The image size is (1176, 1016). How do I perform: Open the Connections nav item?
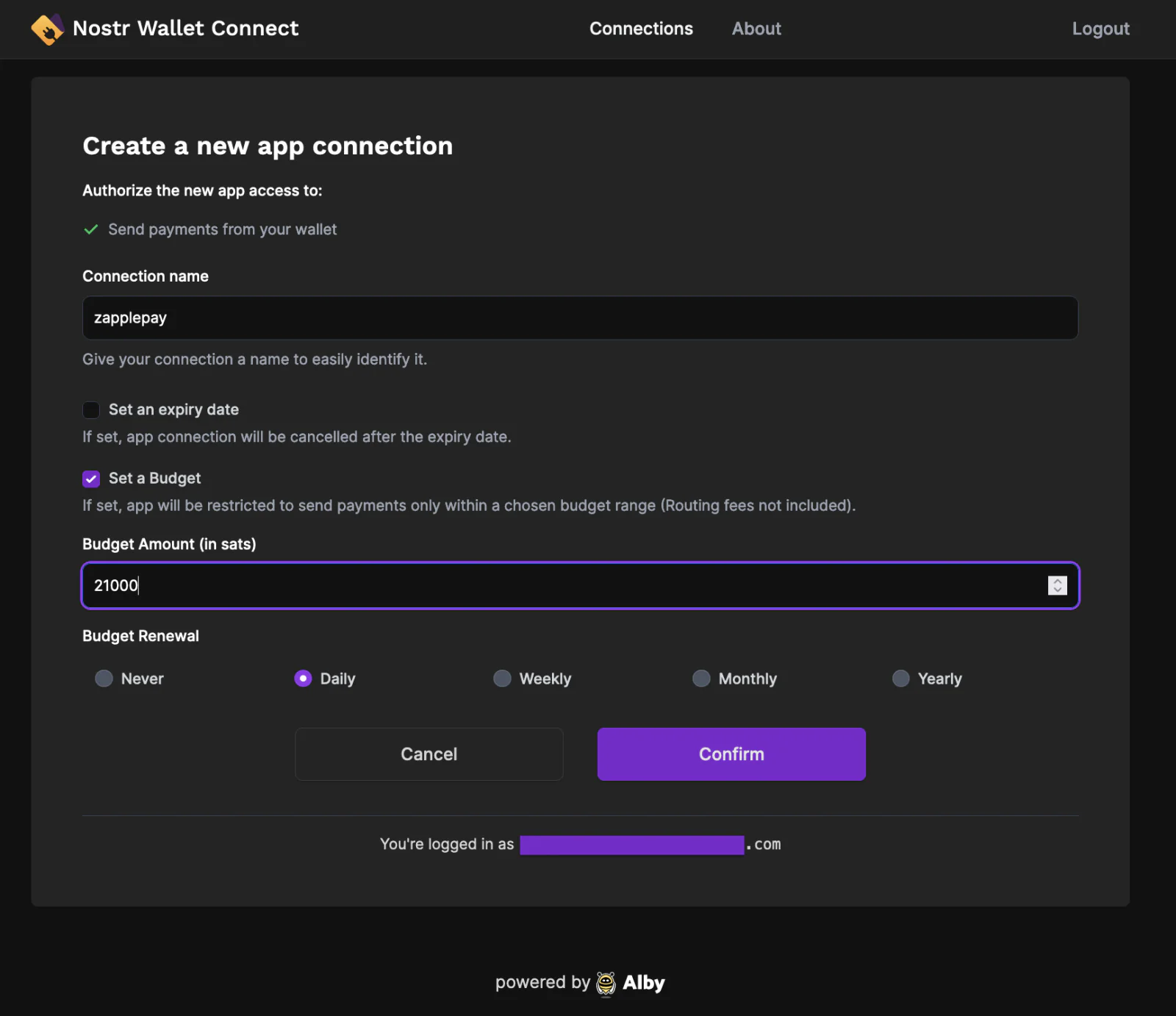click(x=641, y=29)
